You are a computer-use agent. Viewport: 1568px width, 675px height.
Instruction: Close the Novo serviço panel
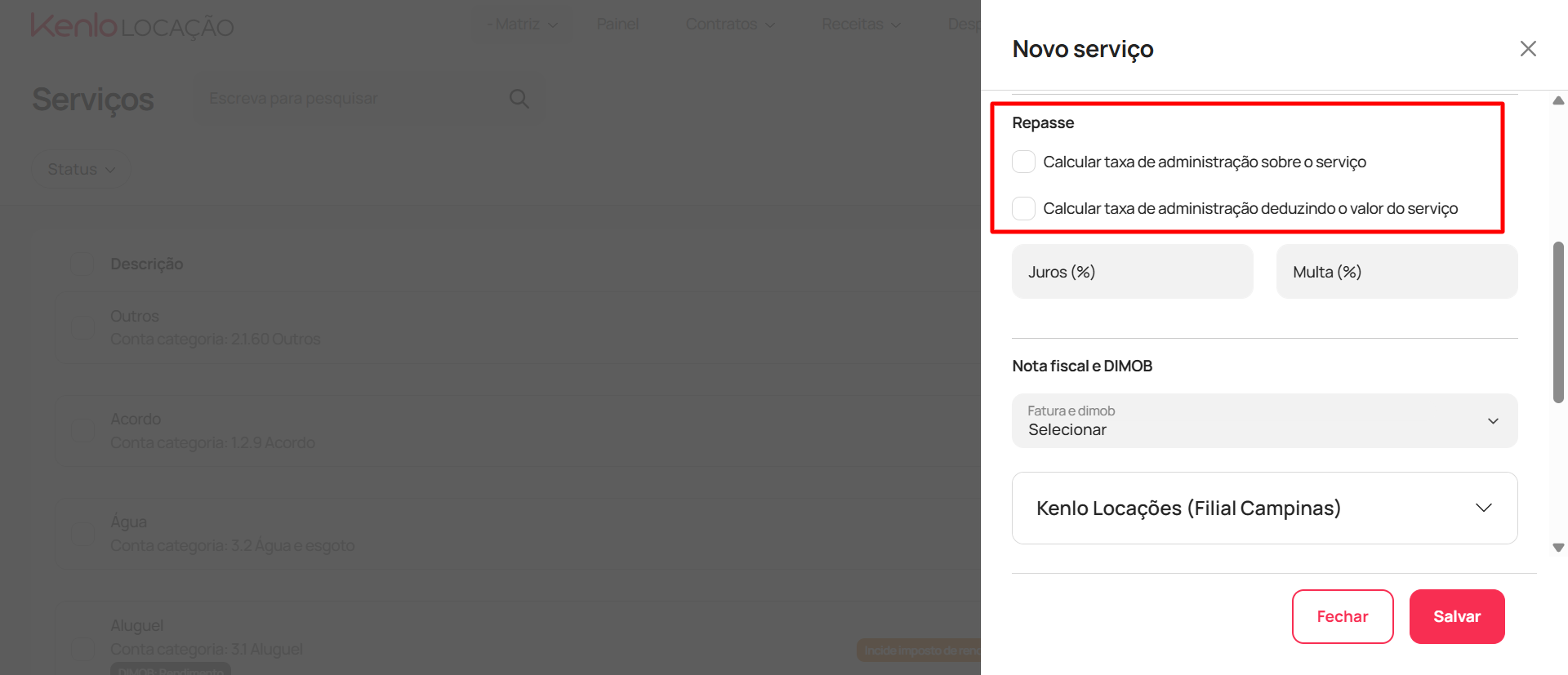(x=1528, y=49)
